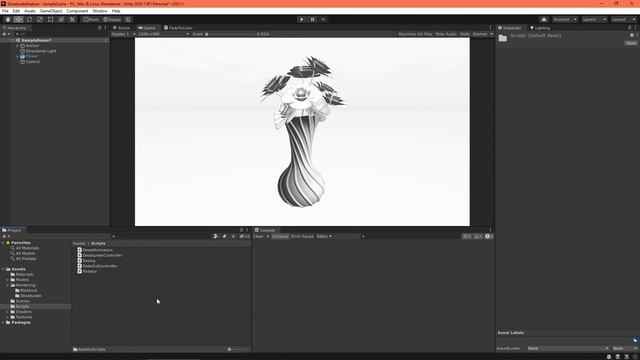Open the Assets menu
The width and height of the screenshot is (640, 360).
click(30, 11)
